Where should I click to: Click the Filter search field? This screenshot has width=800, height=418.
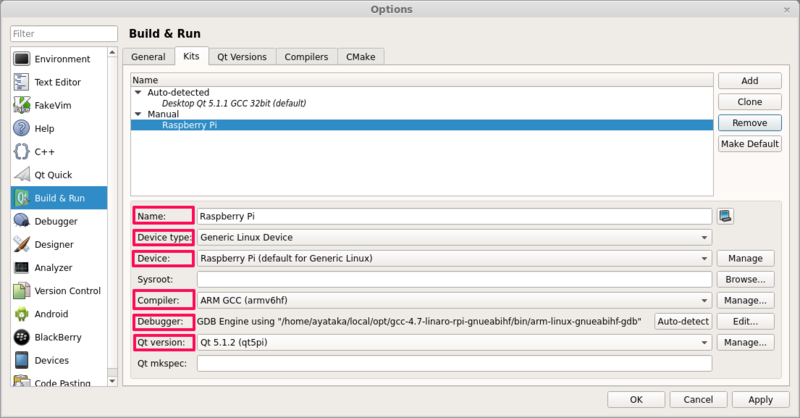pos(64,34)
